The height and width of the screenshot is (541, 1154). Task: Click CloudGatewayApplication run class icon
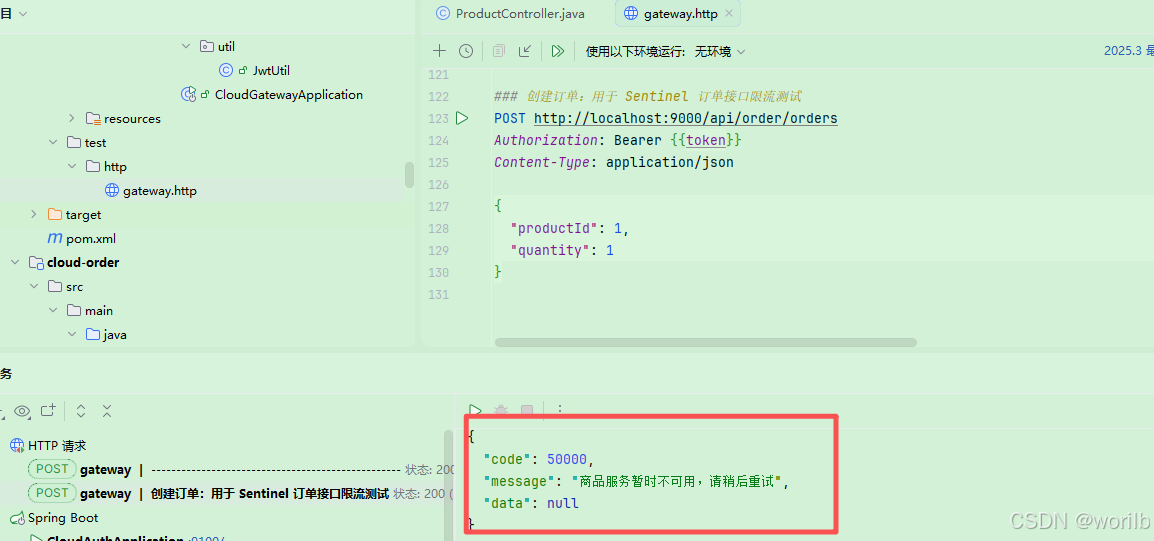coord(189,94)
